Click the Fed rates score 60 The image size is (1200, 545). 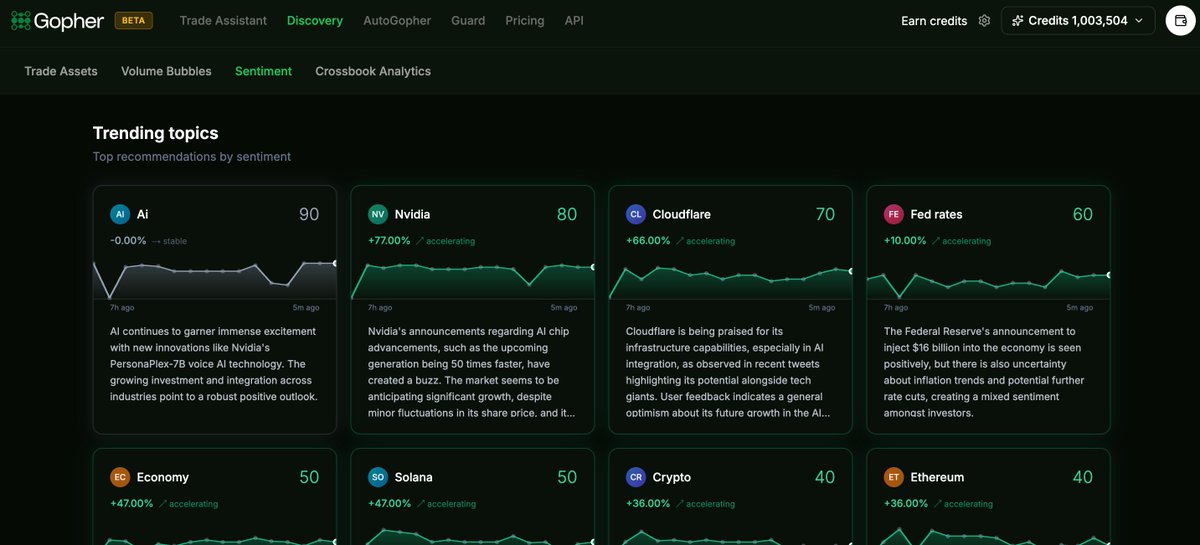pos(1083,214)
